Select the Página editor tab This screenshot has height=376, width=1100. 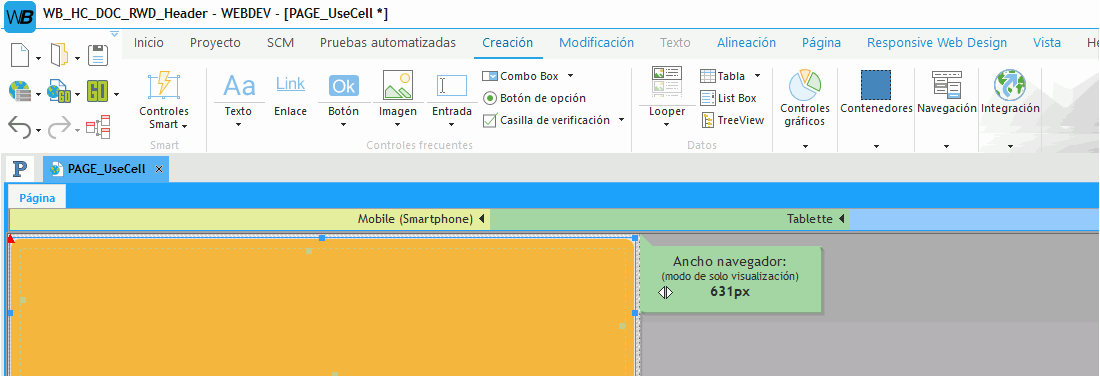[x=37, y=198]
